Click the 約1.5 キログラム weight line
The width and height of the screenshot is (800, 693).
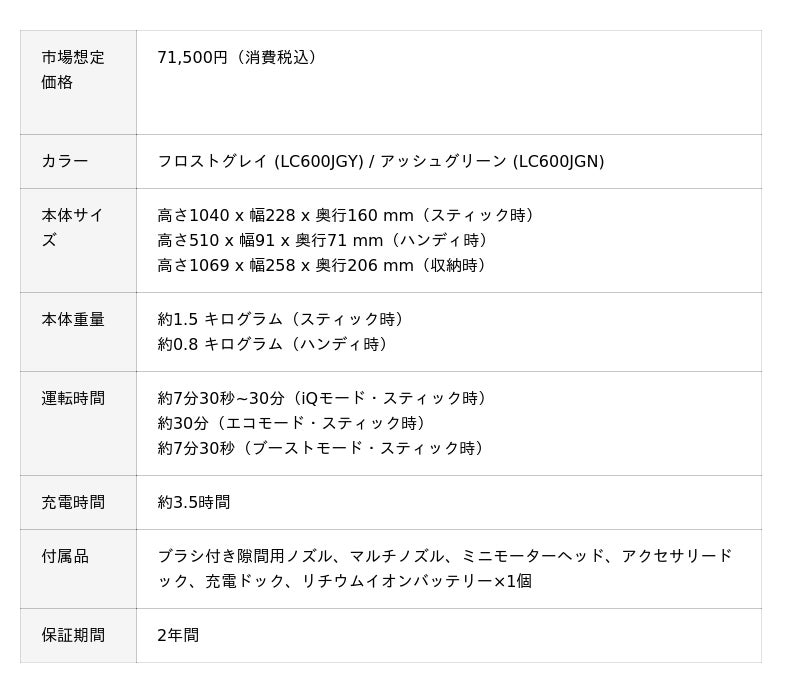[283, 319]
